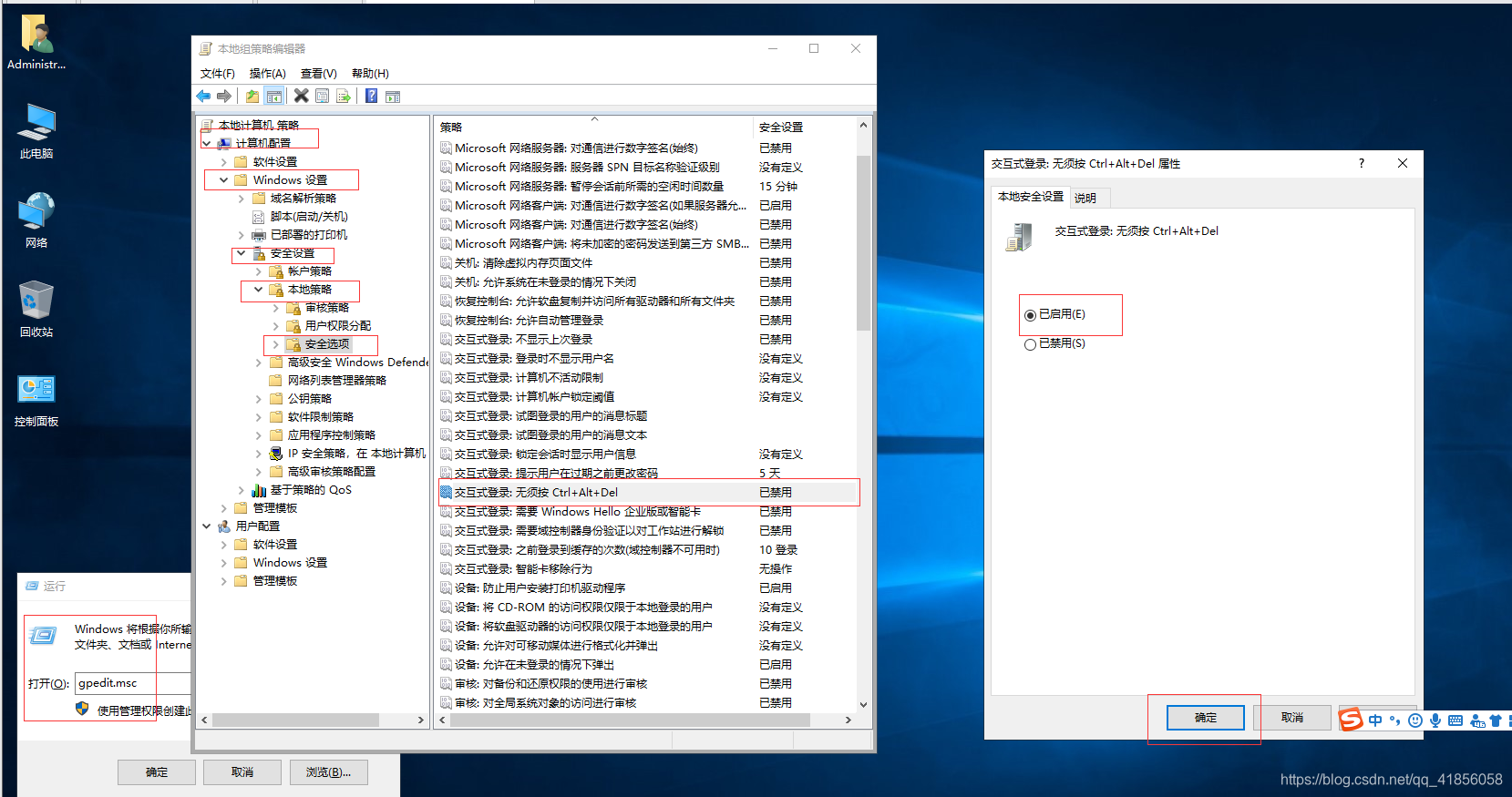Click the policy list vertical scrollbar thumb
This screenshot has height=797, width=1512.
pyautogui.click(x=863, y=242)
